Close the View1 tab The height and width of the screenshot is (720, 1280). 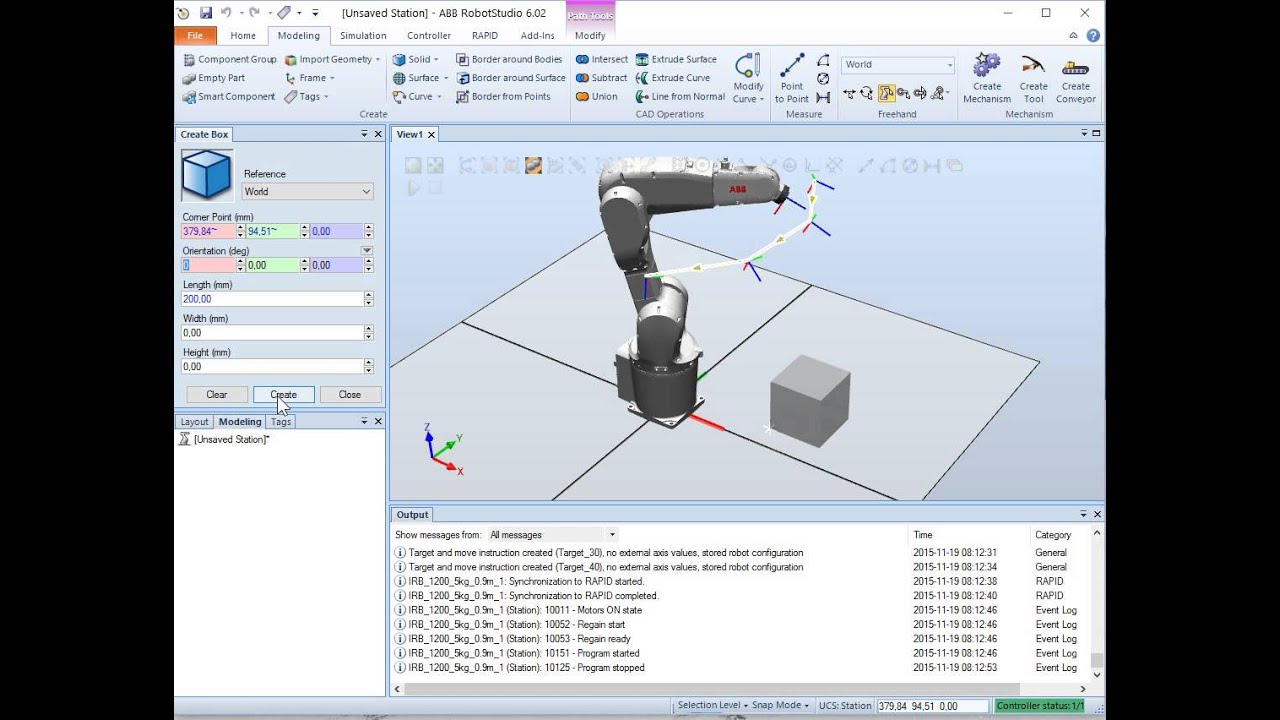pos(432,134)
